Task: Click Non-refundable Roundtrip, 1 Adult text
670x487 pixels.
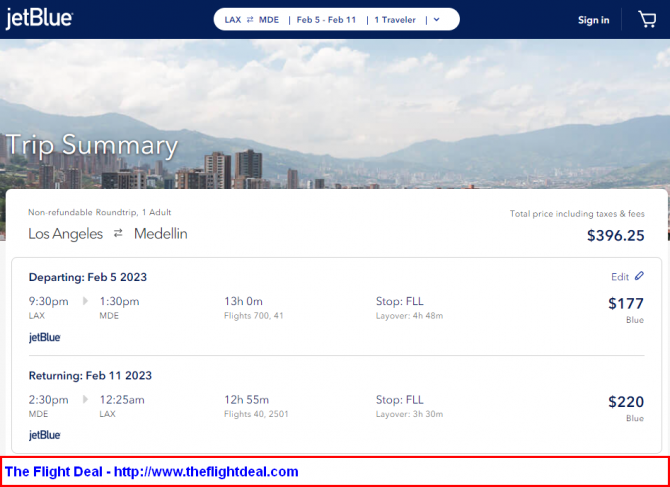Action: pos(100,212)
